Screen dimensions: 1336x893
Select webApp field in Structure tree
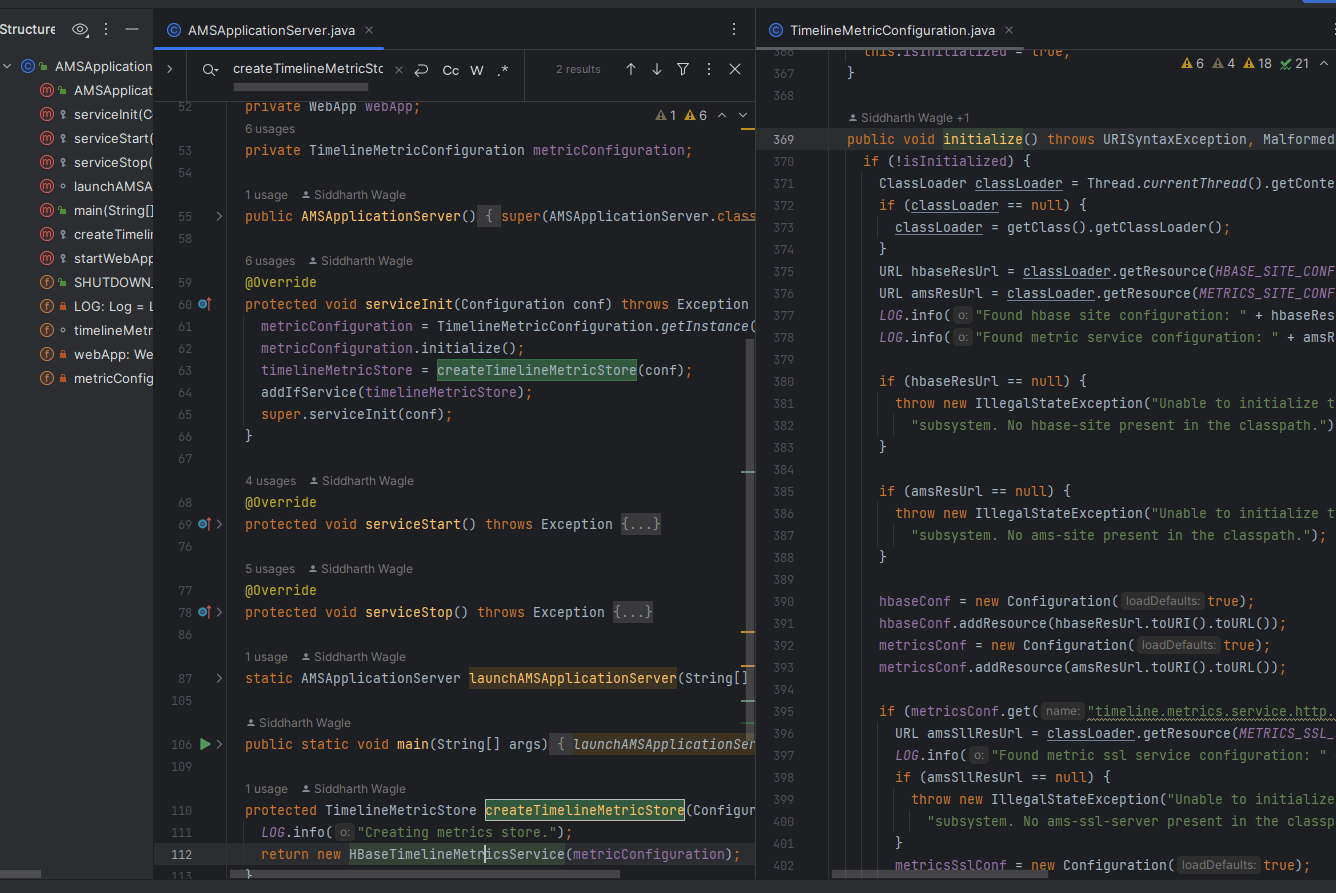point(113,354)
